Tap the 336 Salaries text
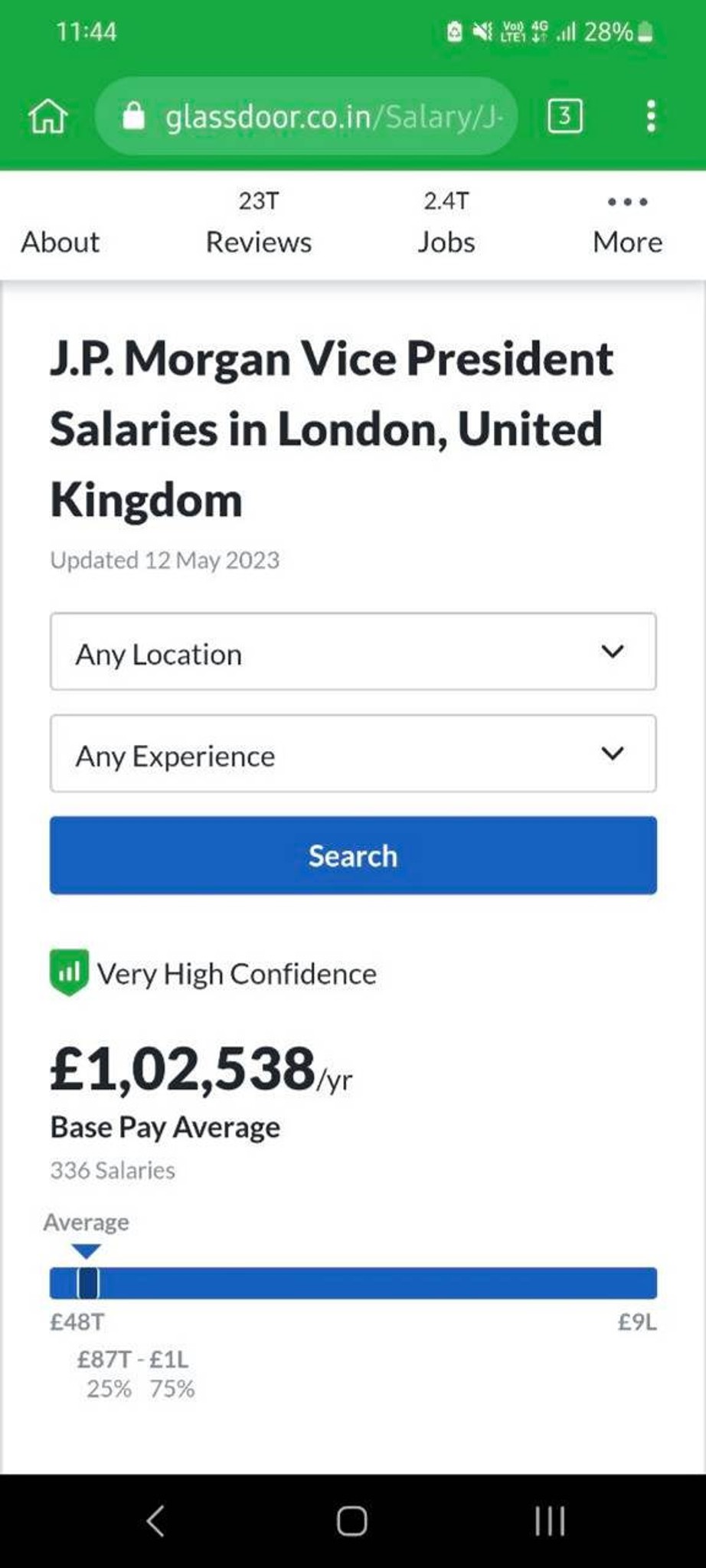 [113, 1170]
